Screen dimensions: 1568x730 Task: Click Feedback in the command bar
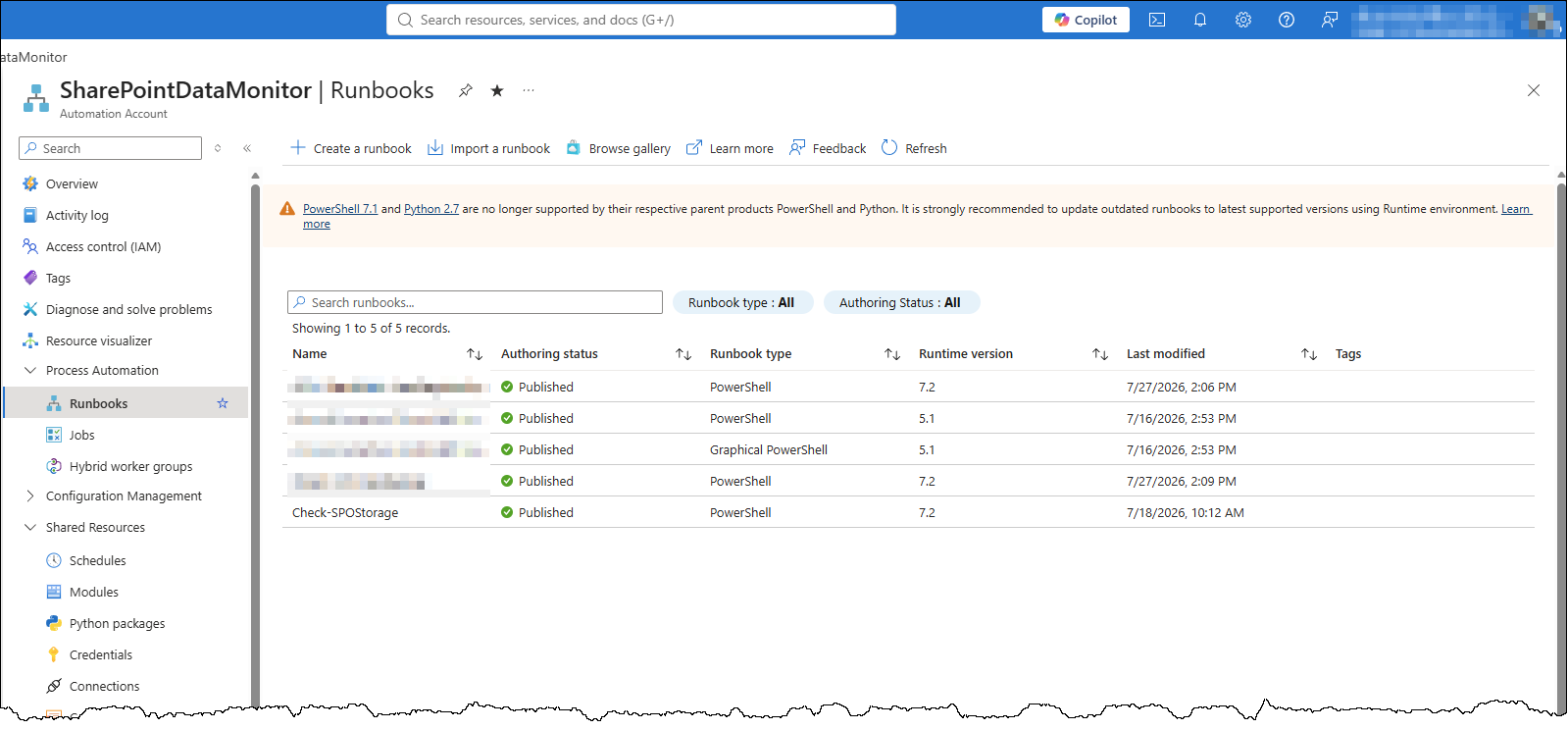point(828,148)
